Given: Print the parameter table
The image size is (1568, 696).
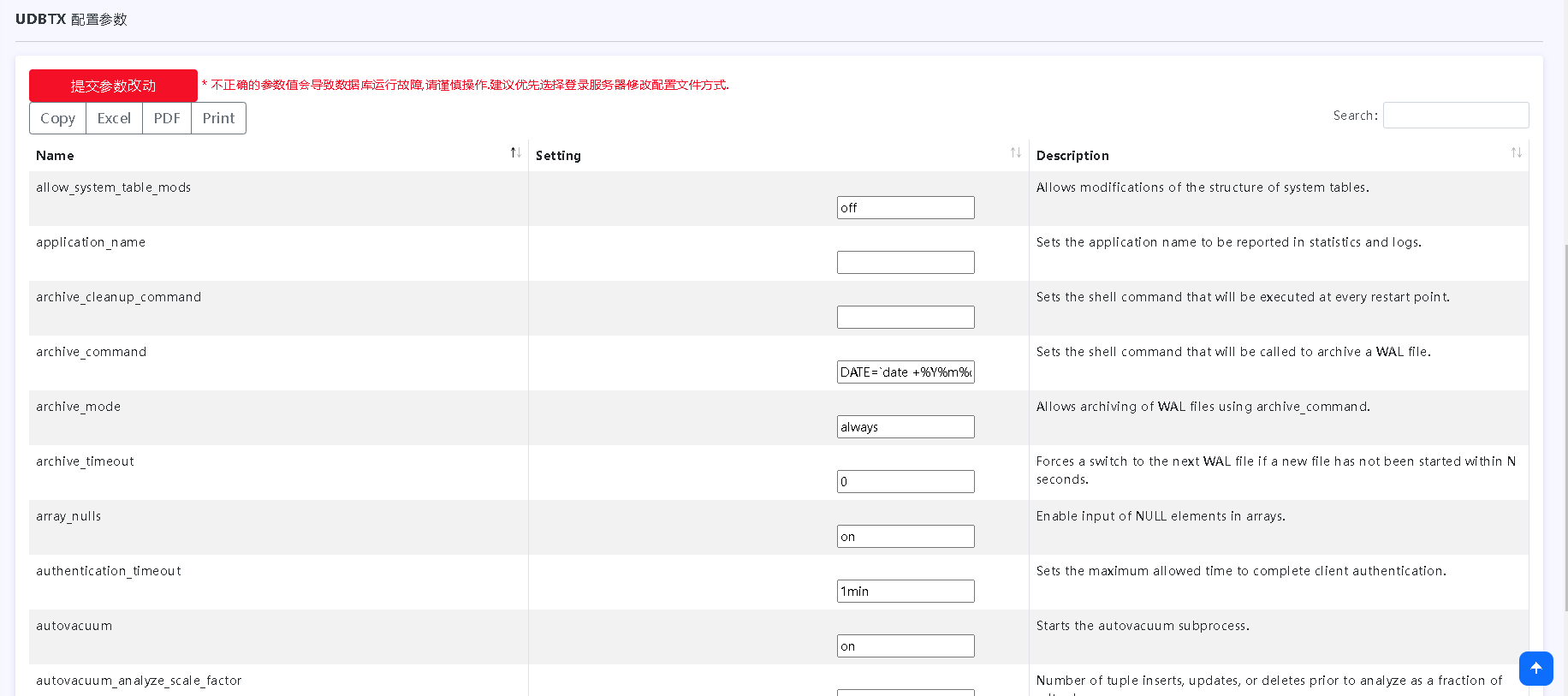Looking at the screenshot, I should [218, 118].
